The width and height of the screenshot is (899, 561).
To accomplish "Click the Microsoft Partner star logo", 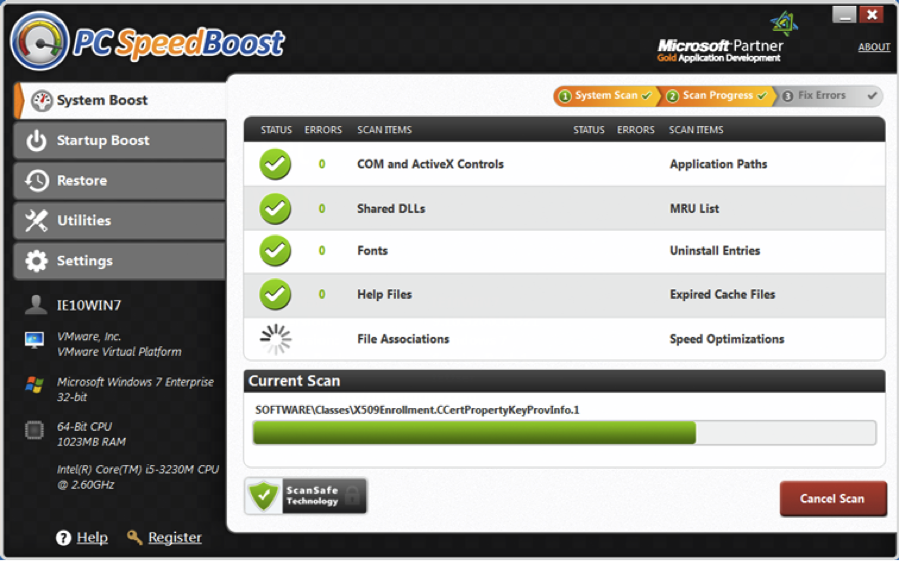I will click(784, 24).
